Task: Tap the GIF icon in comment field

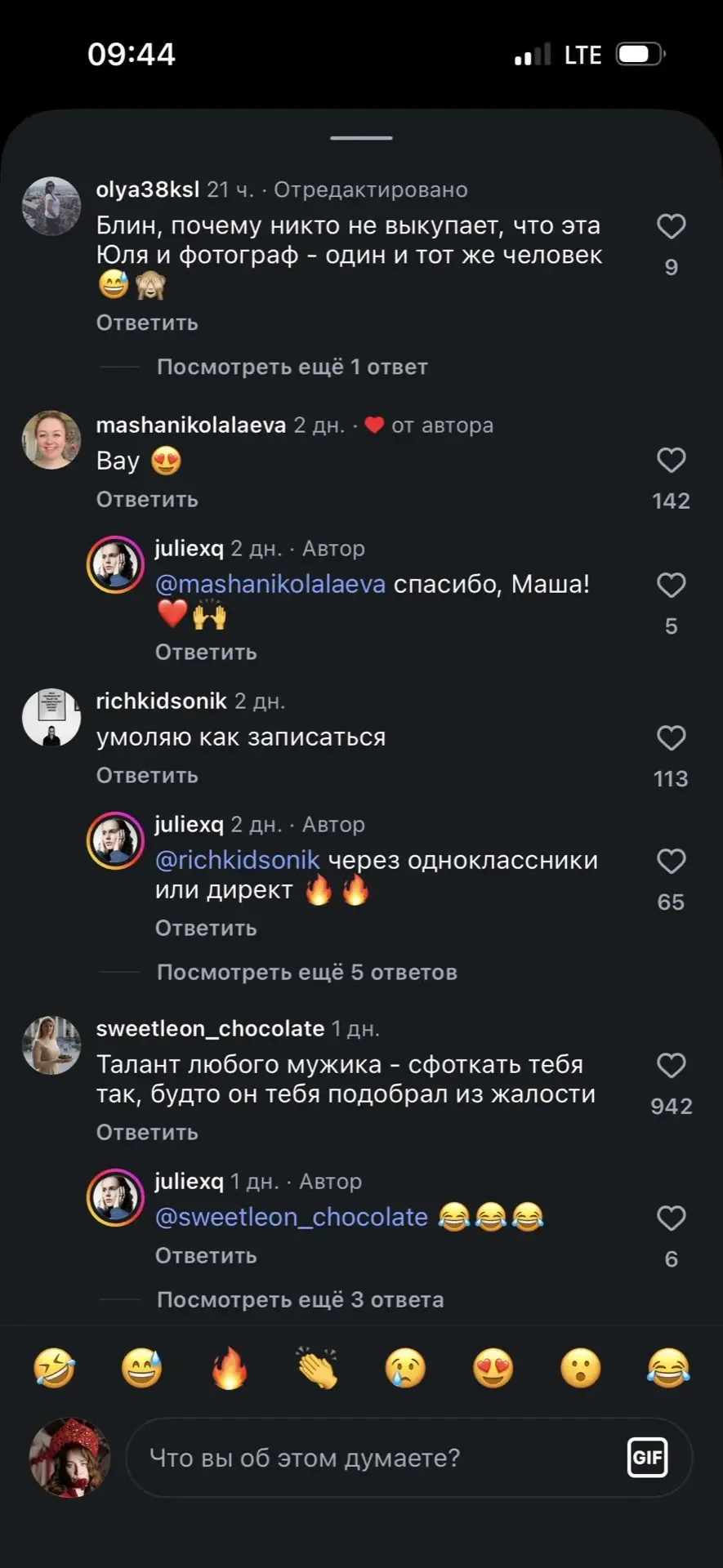Action: [x=647, y=1458]
